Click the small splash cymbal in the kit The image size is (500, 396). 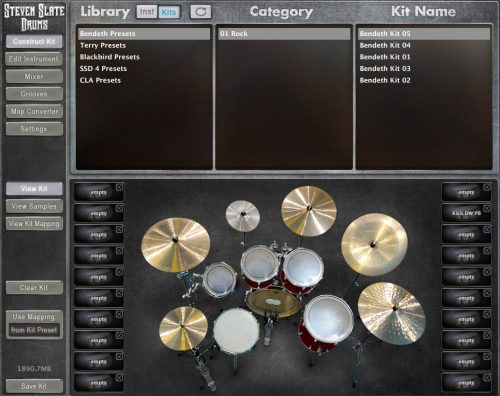(243, 215)
